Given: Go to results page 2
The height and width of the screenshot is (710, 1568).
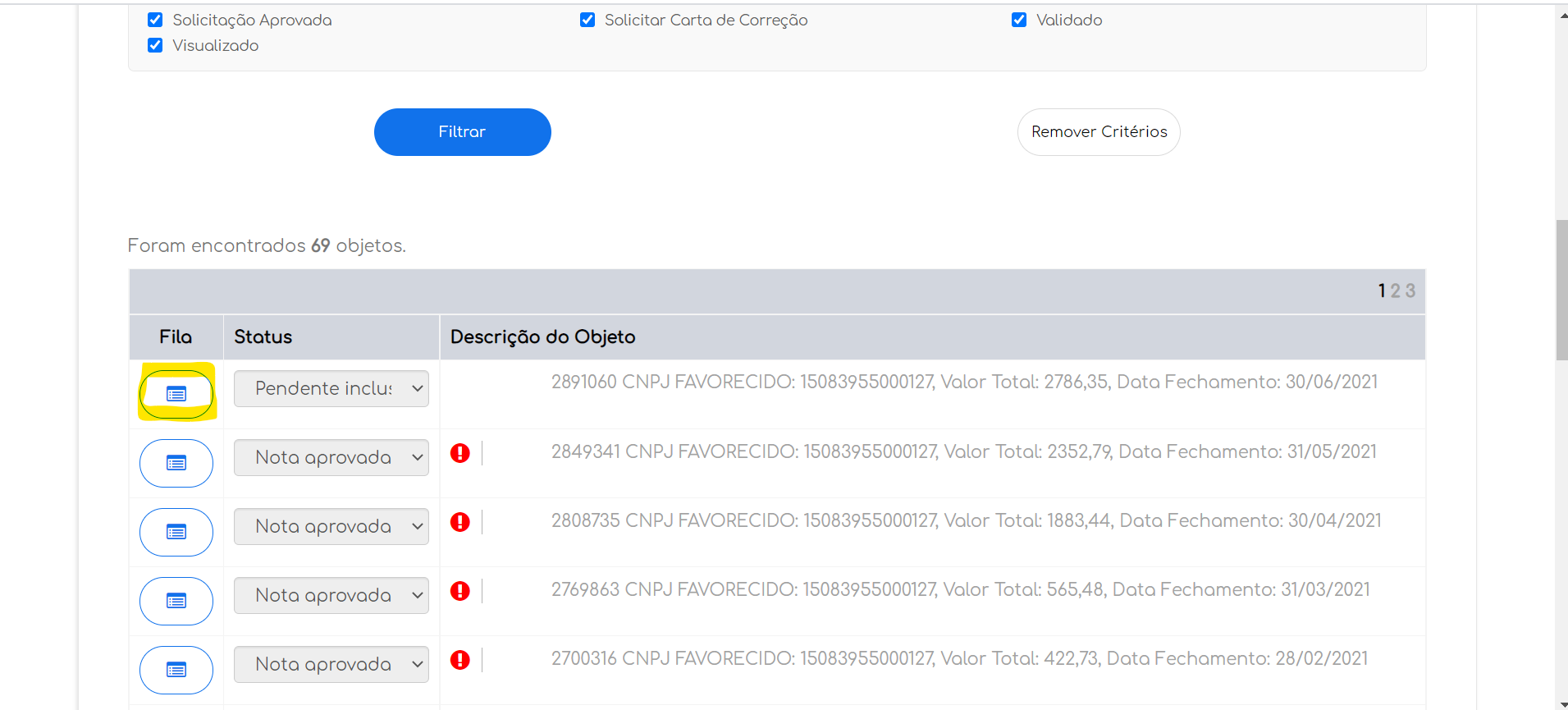Looking at the screenshot, I should click(x=1395, y=291).
